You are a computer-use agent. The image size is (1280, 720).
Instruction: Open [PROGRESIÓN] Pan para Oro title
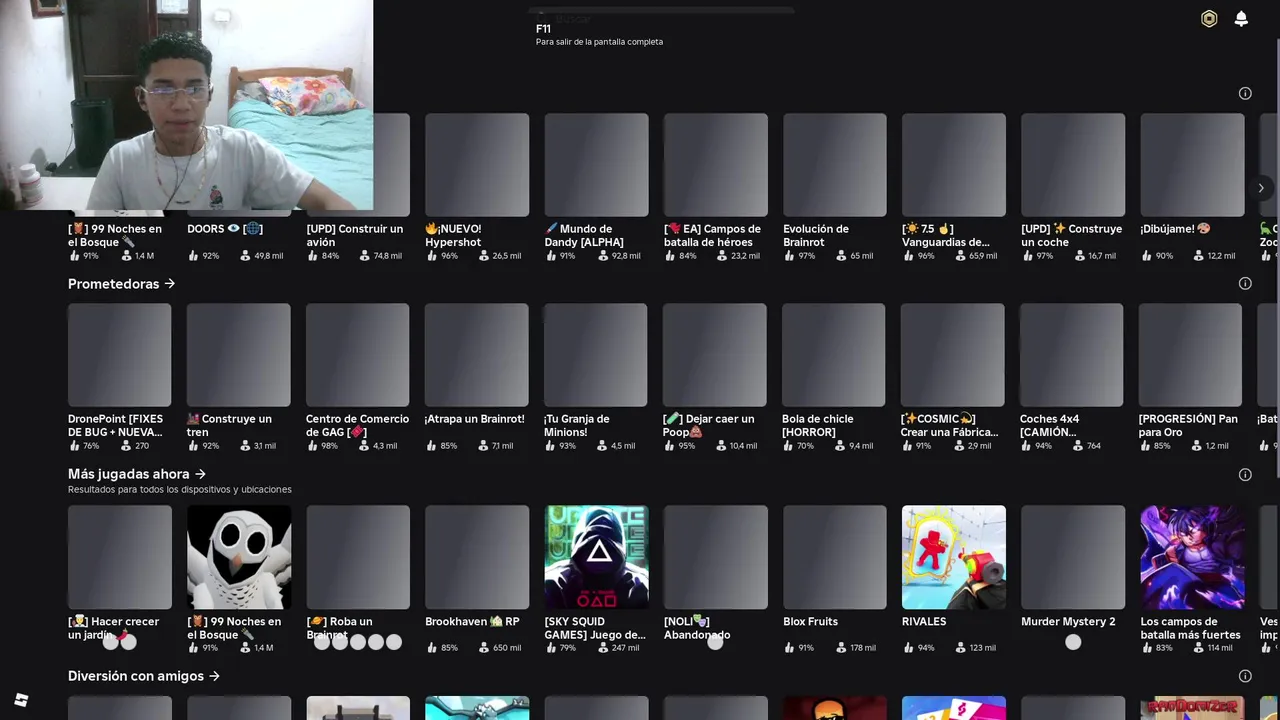click(1188, 425)
